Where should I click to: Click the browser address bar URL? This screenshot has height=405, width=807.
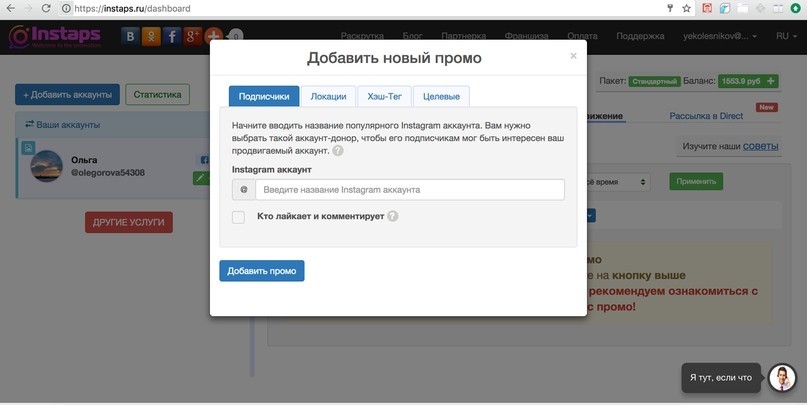click(x=132, y=8)
